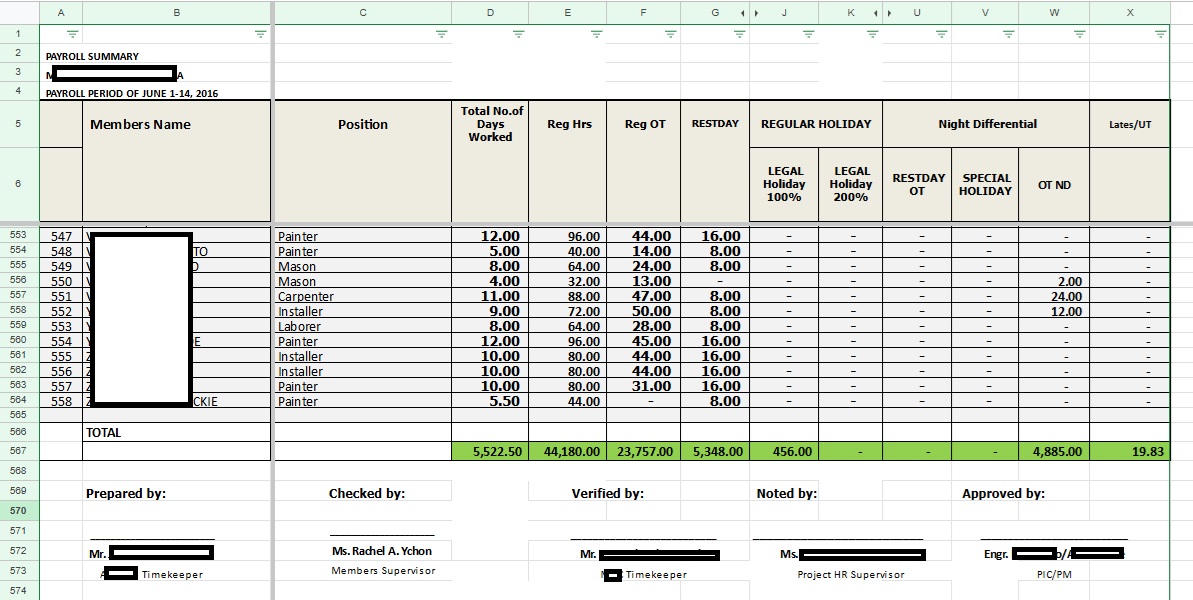1193x600 pixels.
Task: Open the filter icon in column C
Action: point(441,34)
